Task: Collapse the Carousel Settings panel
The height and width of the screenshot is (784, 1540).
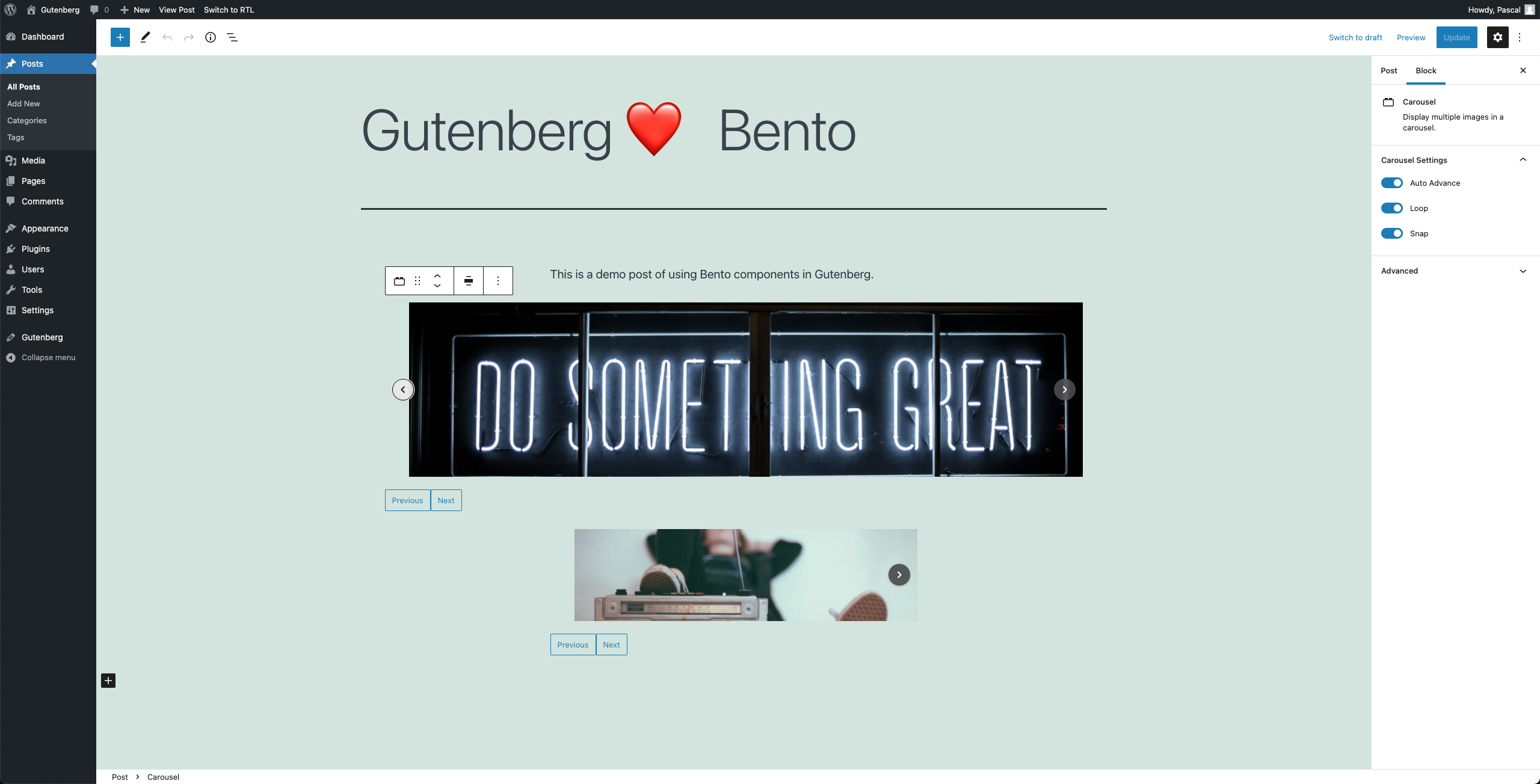Action: (1455, 160)
